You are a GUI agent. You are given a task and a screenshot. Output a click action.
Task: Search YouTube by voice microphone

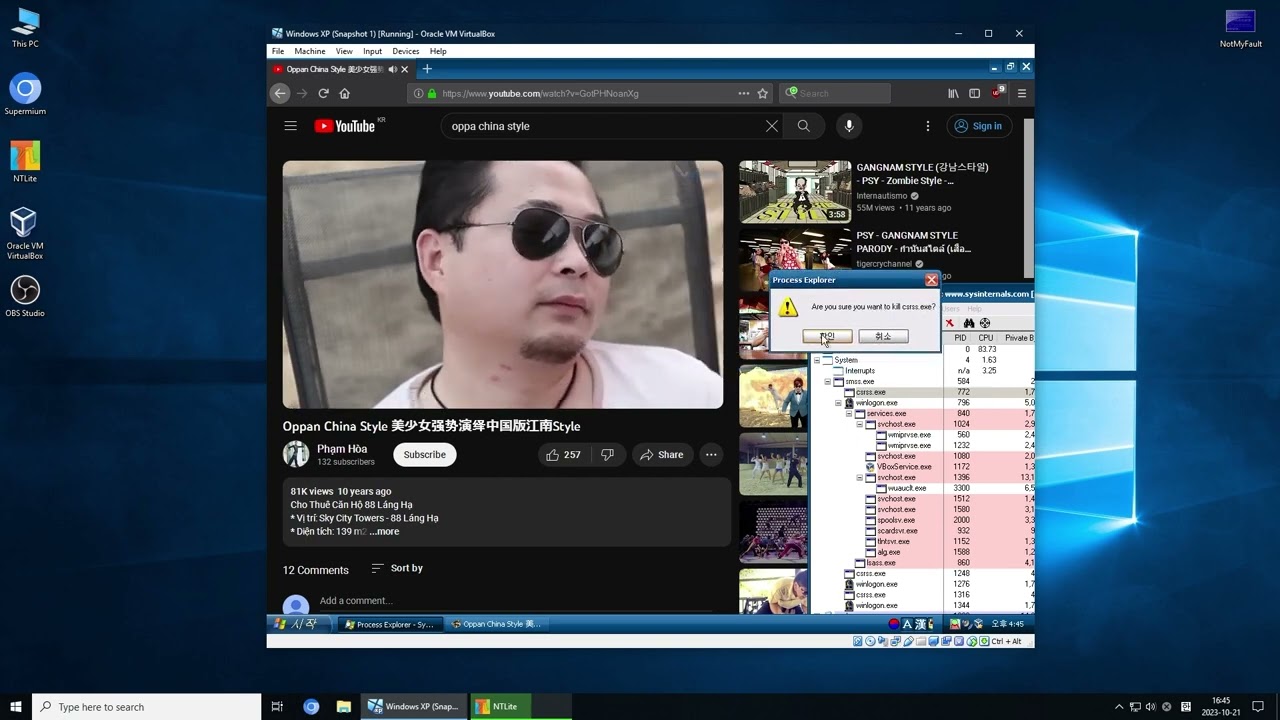tap(849, 126)
